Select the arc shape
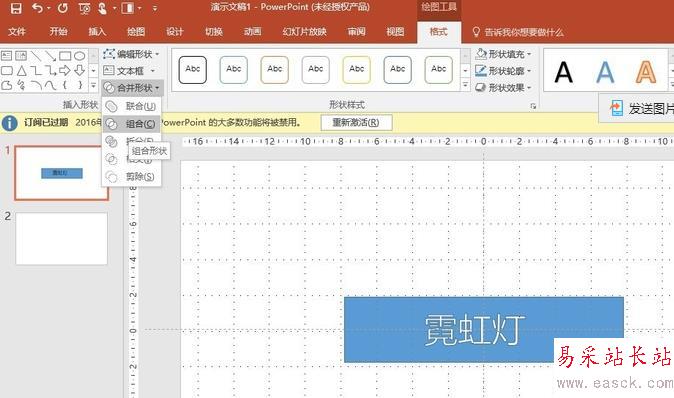Image resolution: width=674 pixels, height=398 pixels. pyautogui.click(x=36, y=85)
